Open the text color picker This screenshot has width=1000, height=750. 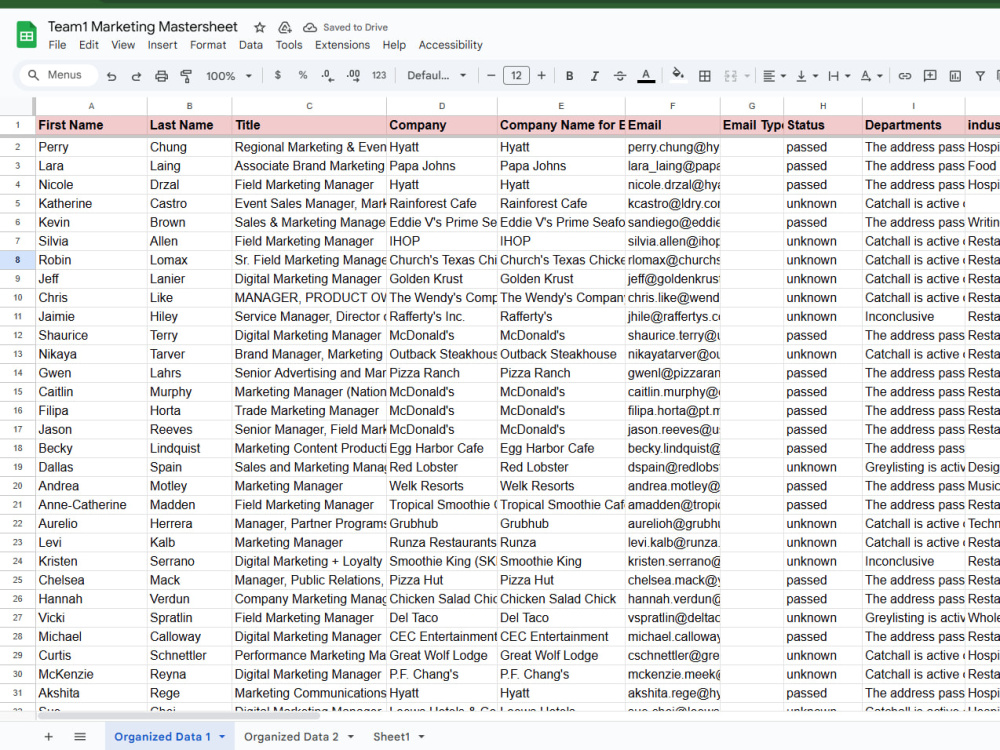pyautogui.click(x=646, y=76)
